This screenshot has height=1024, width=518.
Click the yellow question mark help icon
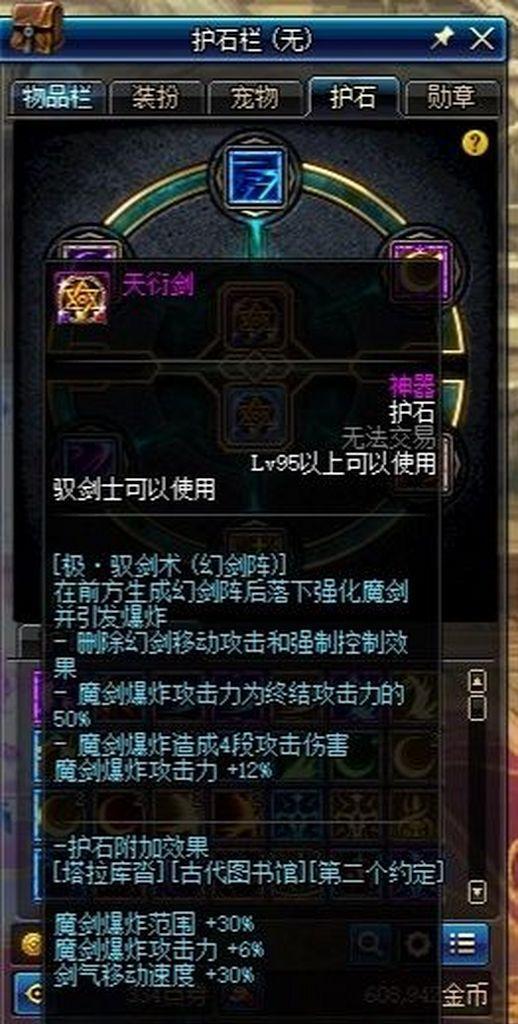[475, 142]
